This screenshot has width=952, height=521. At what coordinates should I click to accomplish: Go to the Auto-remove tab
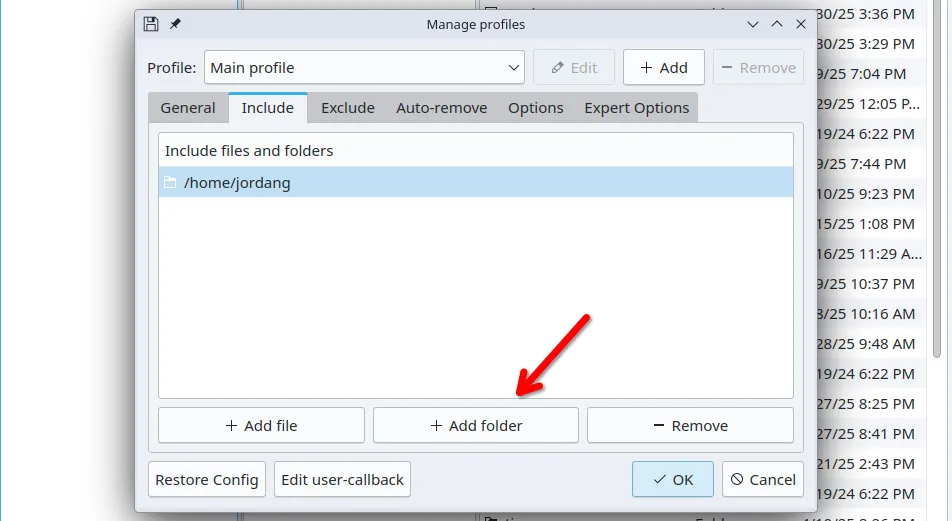click(441, 108)
